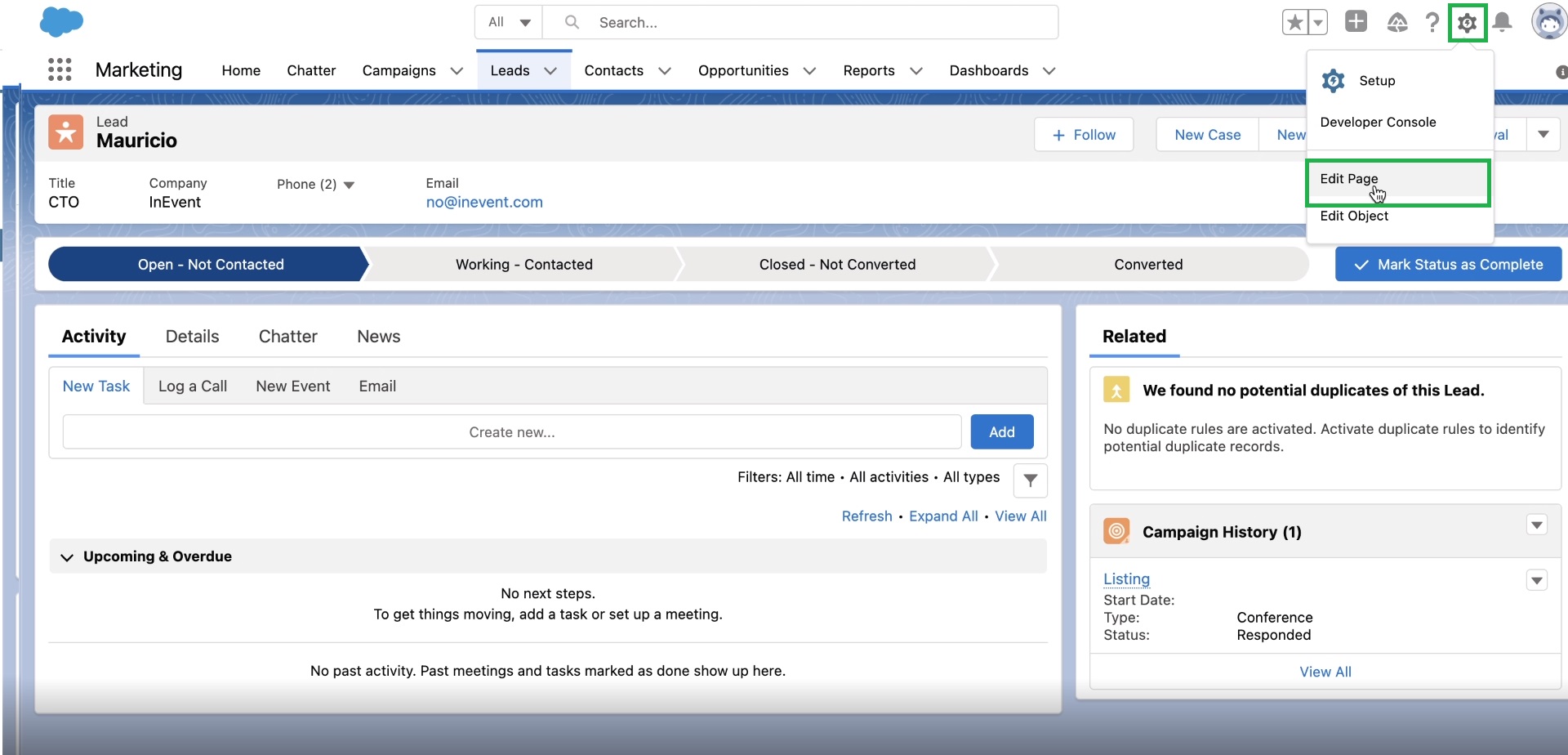The height and width of the screenshot is (755, 1568).
Task: Open the Help question mark icon
Action: click(x=1432, y=22)
